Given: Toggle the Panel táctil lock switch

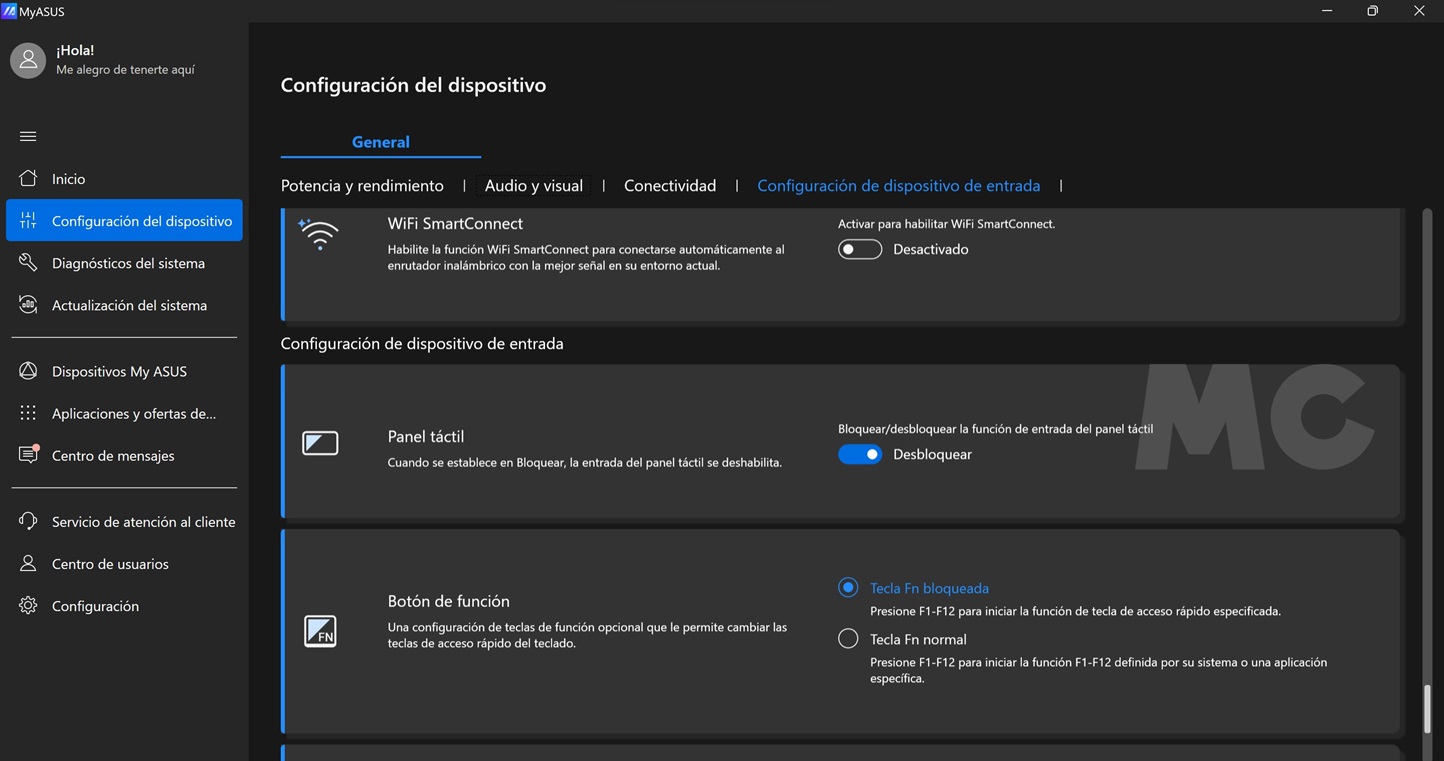Looking at the screenshot, I should (860, 455).
